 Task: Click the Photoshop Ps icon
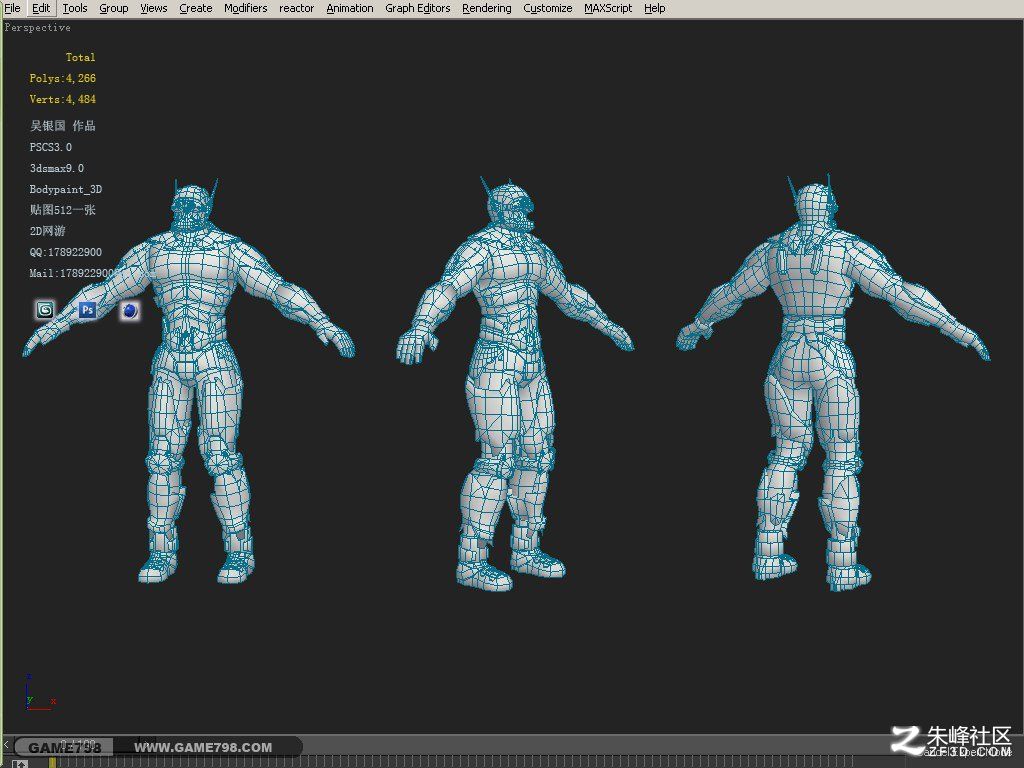[88, 310]
